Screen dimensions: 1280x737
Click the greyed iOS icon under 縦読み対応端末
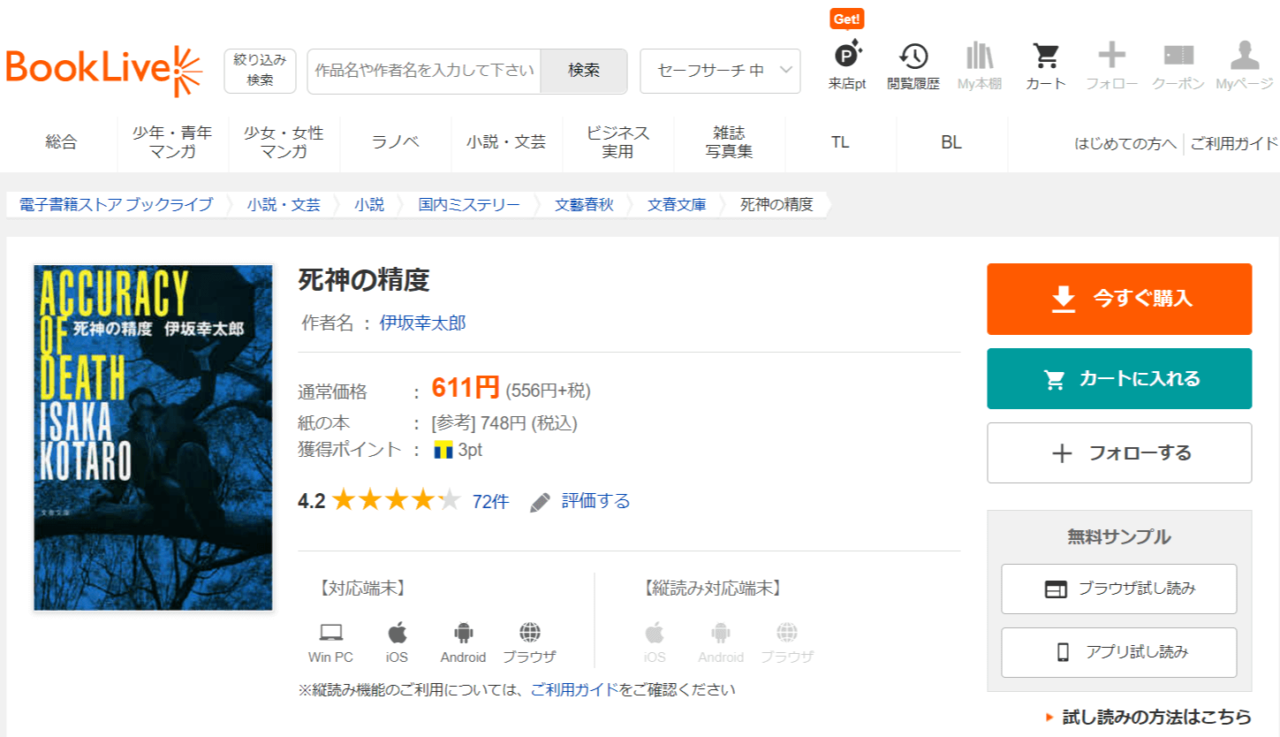pos(655,632)
